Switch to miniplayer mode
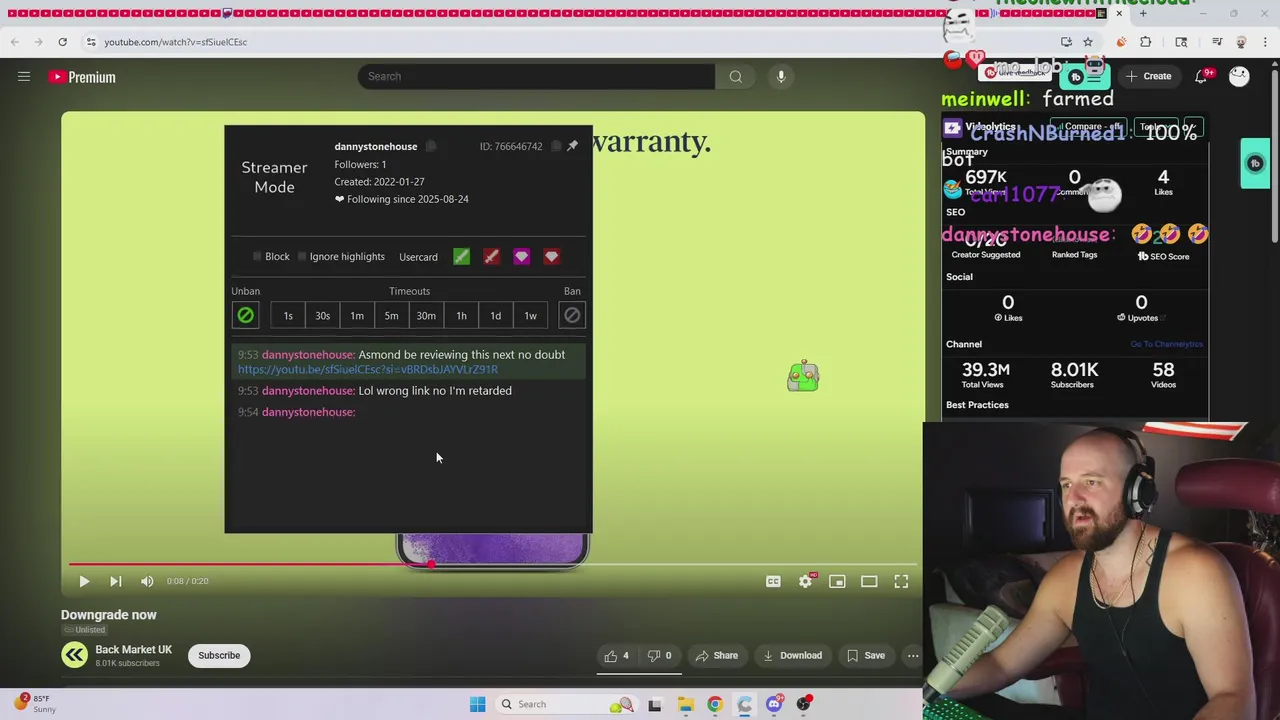 tap(837, 581)
